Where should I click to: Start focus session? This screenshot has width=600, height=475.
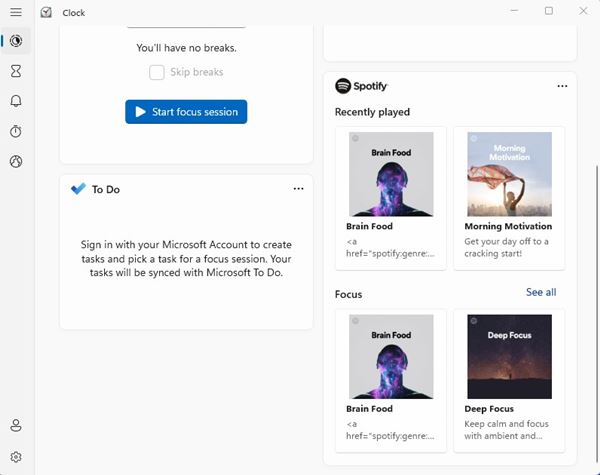point(186,112)
